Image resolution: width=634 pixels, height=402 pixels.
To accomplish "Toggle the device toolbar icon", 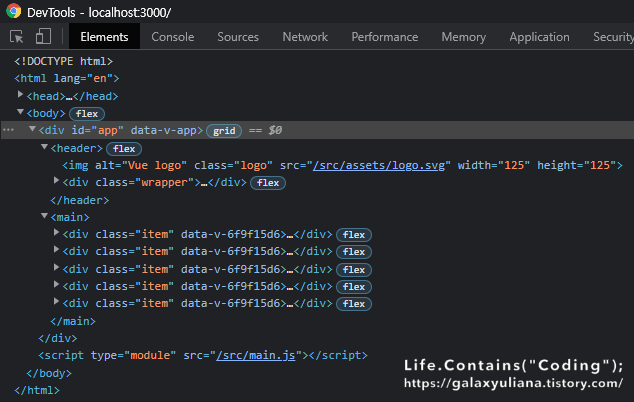I will click(43, 36).
